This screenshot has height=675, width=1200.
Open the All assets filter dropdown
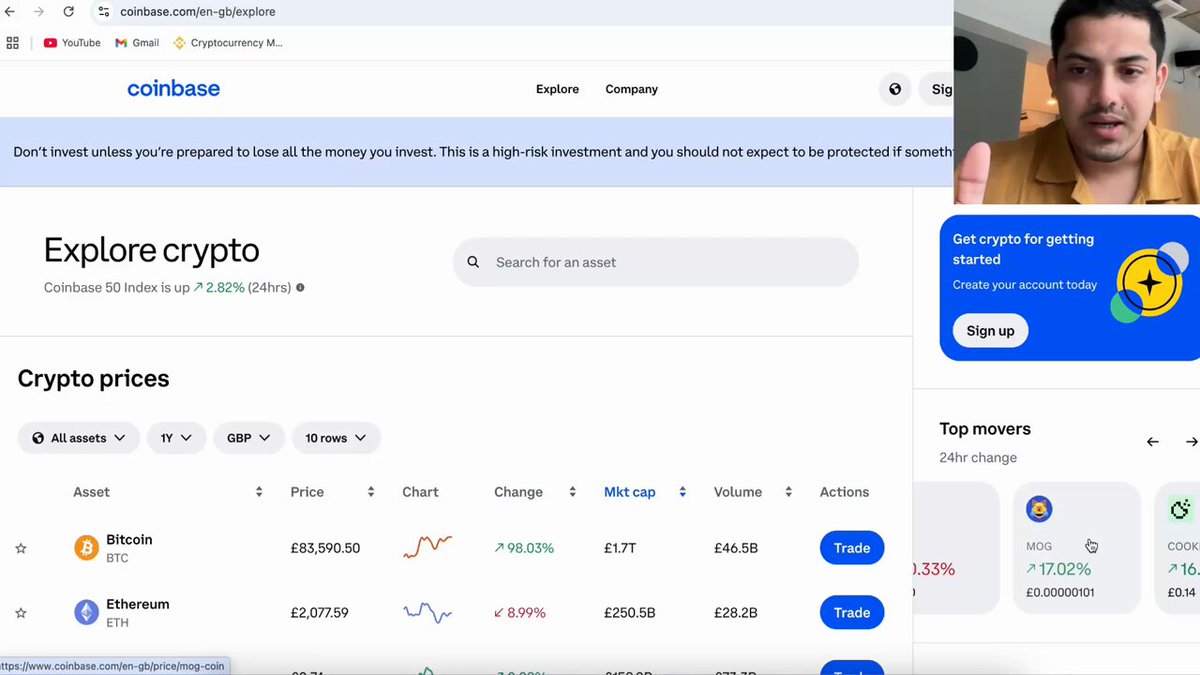(78, 438)
